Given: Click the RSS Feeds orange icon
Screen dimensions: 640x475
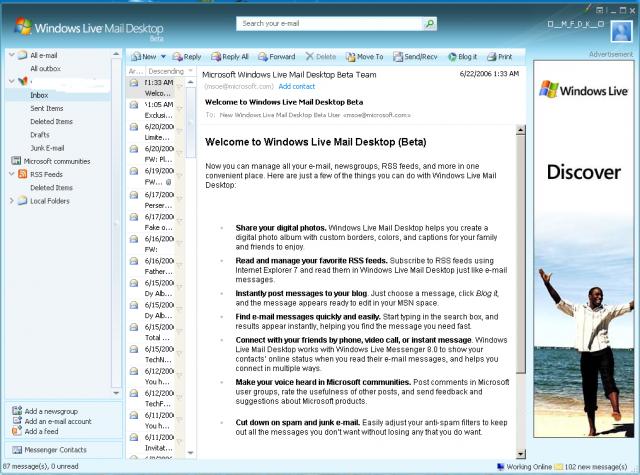Looking at the screenshot, I should coord(22,174).
